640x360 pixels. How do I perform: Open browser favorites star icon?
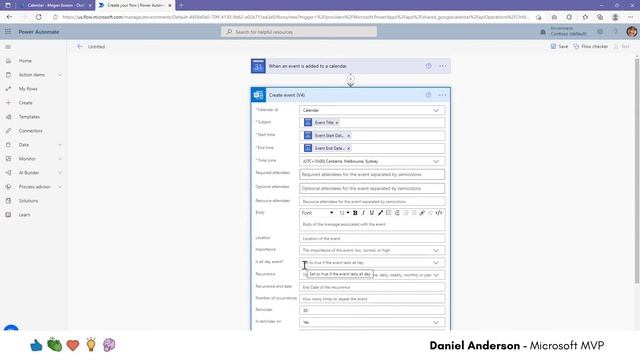[585, 17]
